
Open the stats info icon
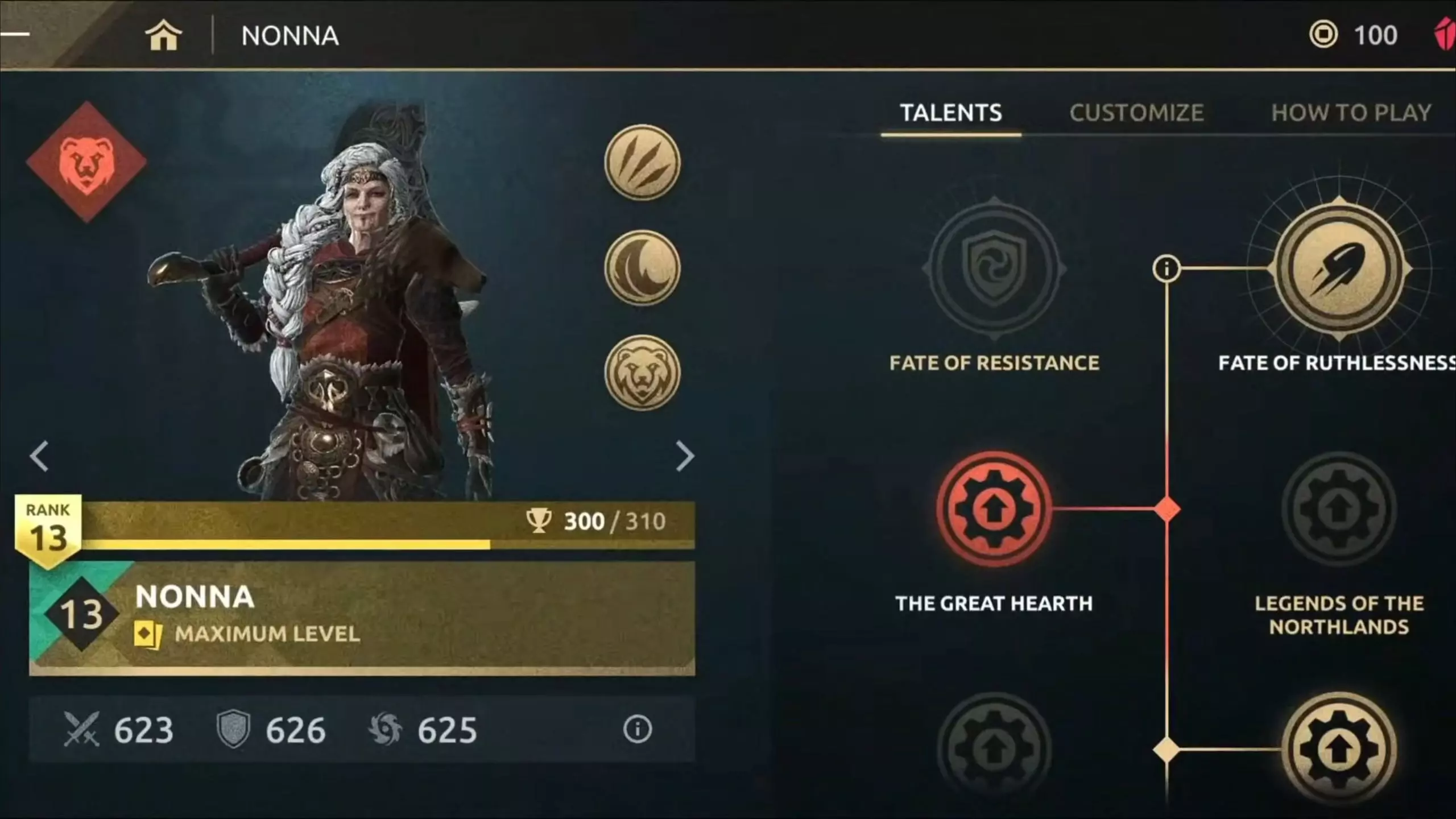[637, 729]
